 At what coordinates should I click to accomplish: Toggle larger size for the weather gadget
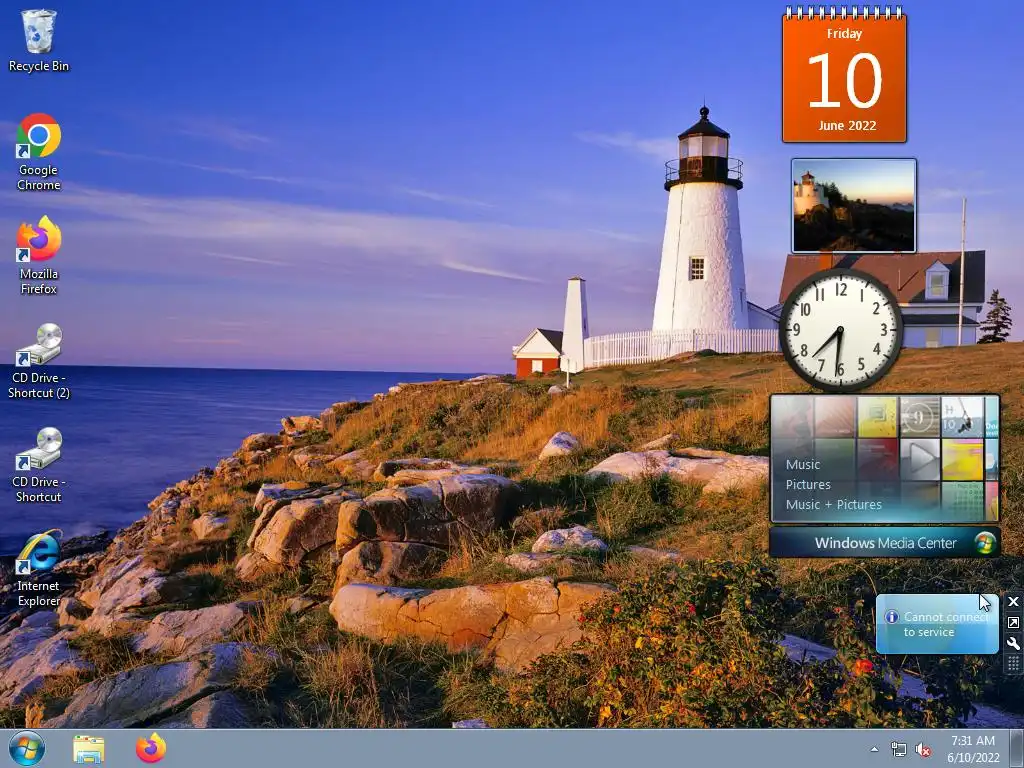(1013, 622)
